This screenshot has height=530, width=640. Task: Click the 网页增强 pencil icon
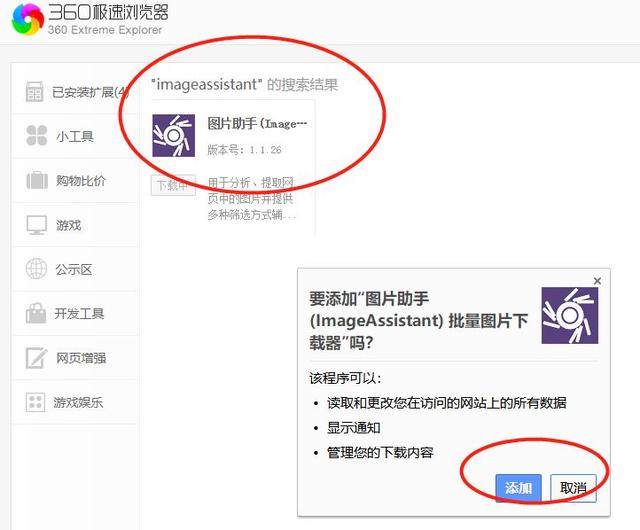[36, 358]
